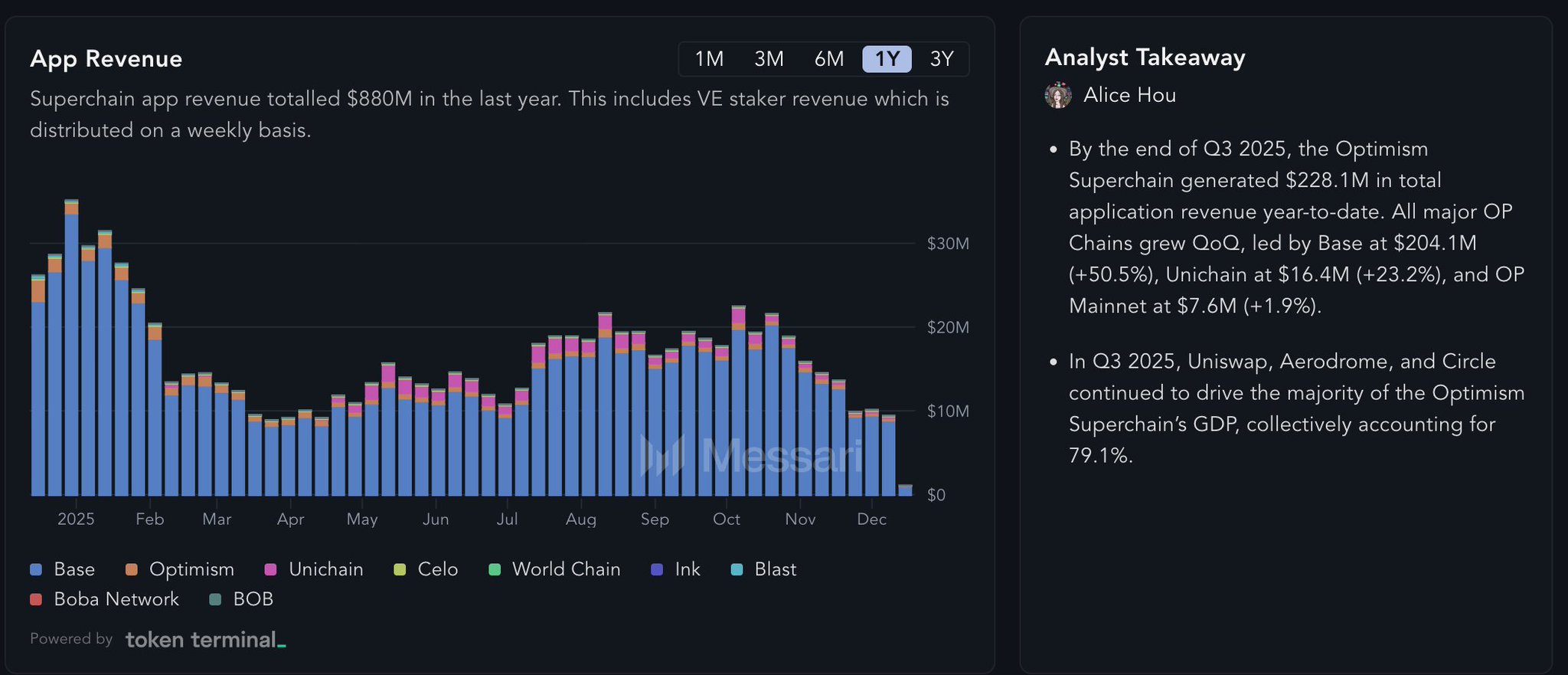Viewport: 1568px width, 675px height.
Task: Open the token terminal logo link
Action: coord(205,640)
